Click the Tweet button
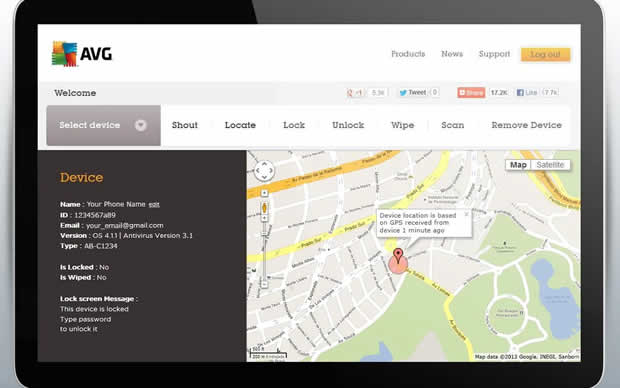This screenshot has width=620, height=388. click(412, 93)
